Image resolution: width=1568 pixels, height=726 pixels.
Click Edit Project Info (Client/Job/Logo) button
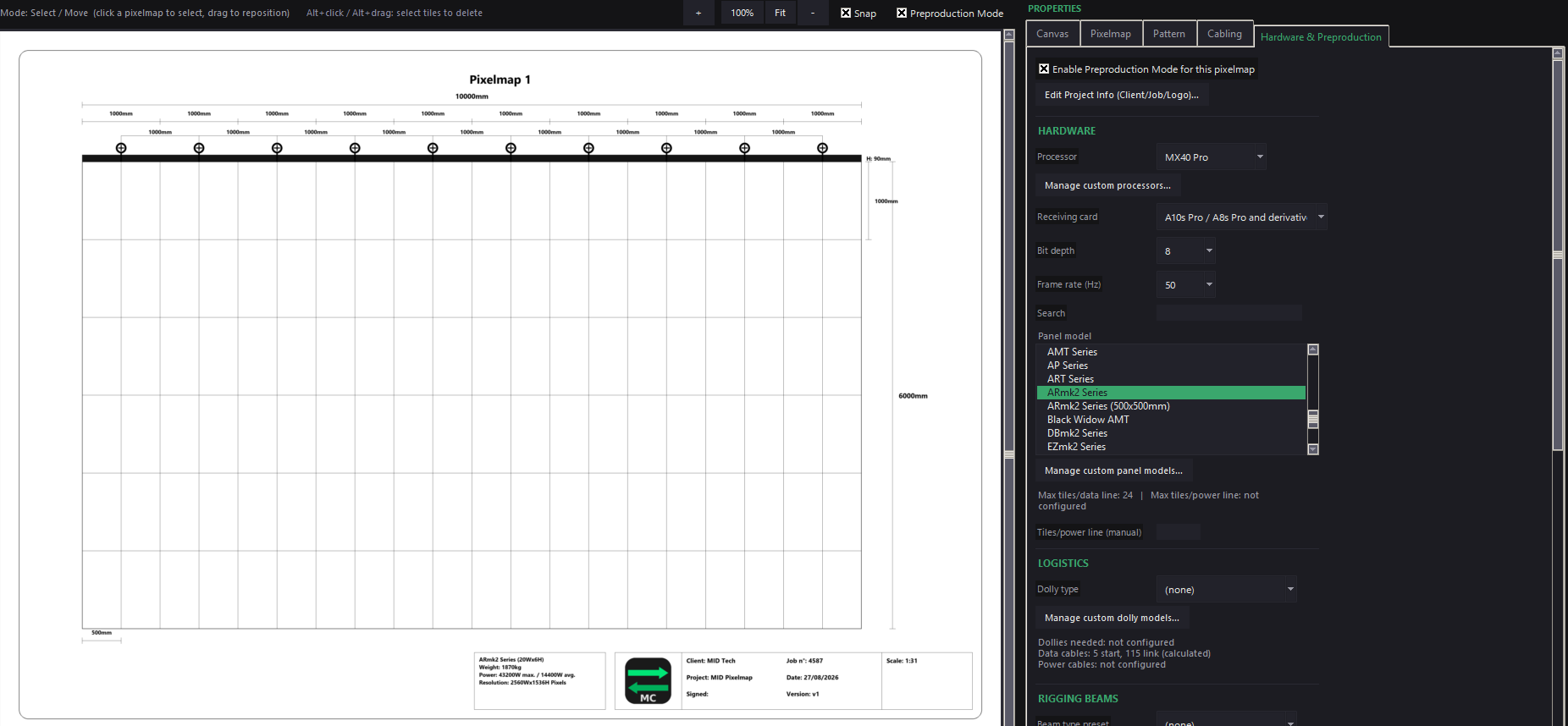click(1121, 95)
